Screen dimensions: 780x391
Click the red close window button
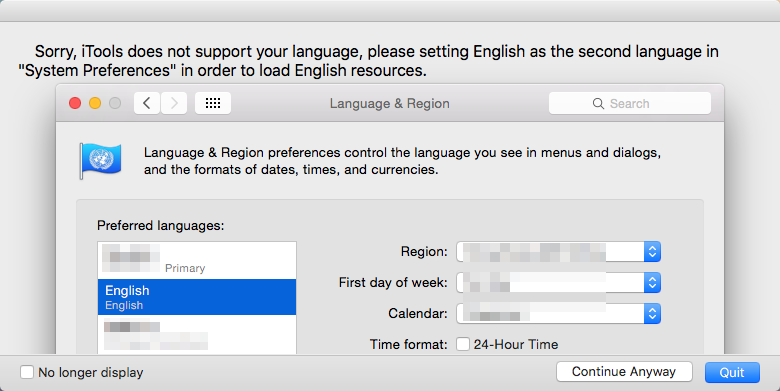tap(75, 103)
